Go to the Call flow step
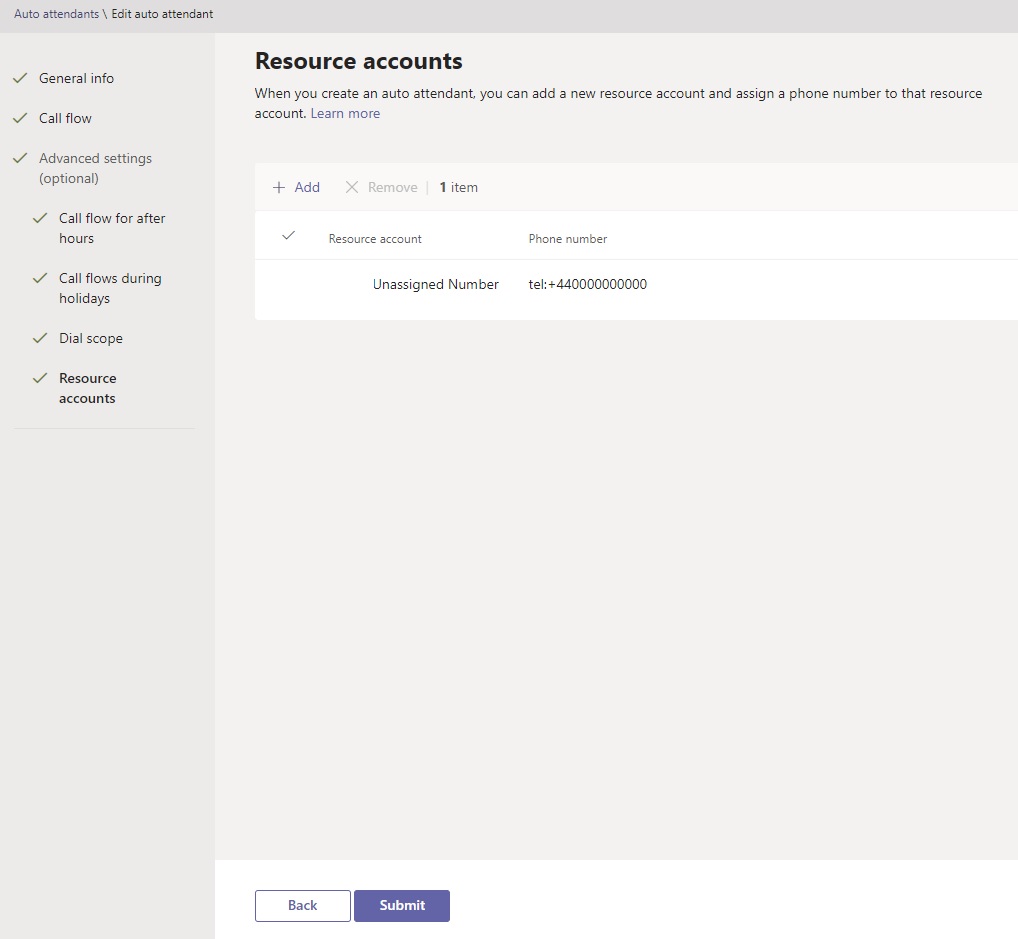Screen dimensions: 1018x939 65,118
